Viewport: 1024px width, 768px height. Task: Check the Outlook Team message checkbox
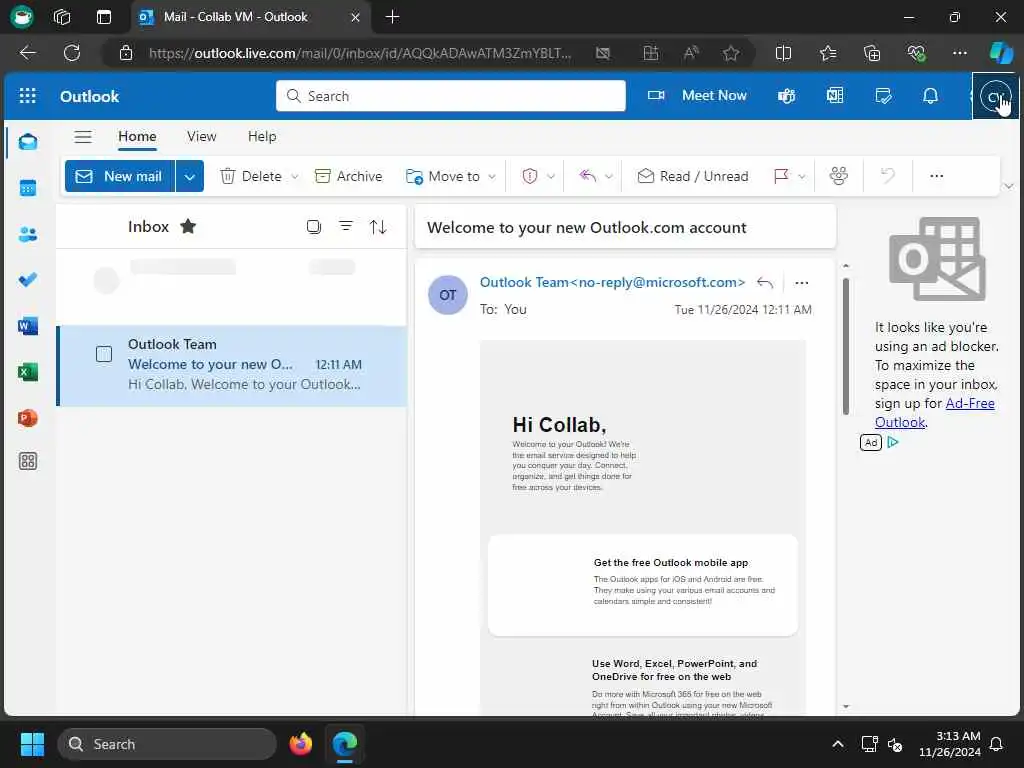(x=104, y=355)
